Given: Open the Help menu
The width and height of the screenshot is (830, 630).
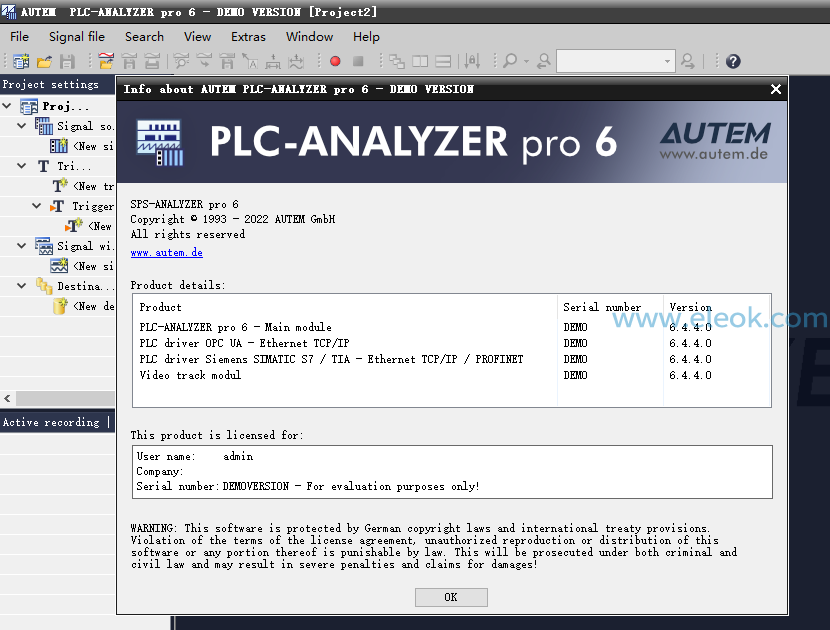Looking at the screenshot, I should coord(366,37).
